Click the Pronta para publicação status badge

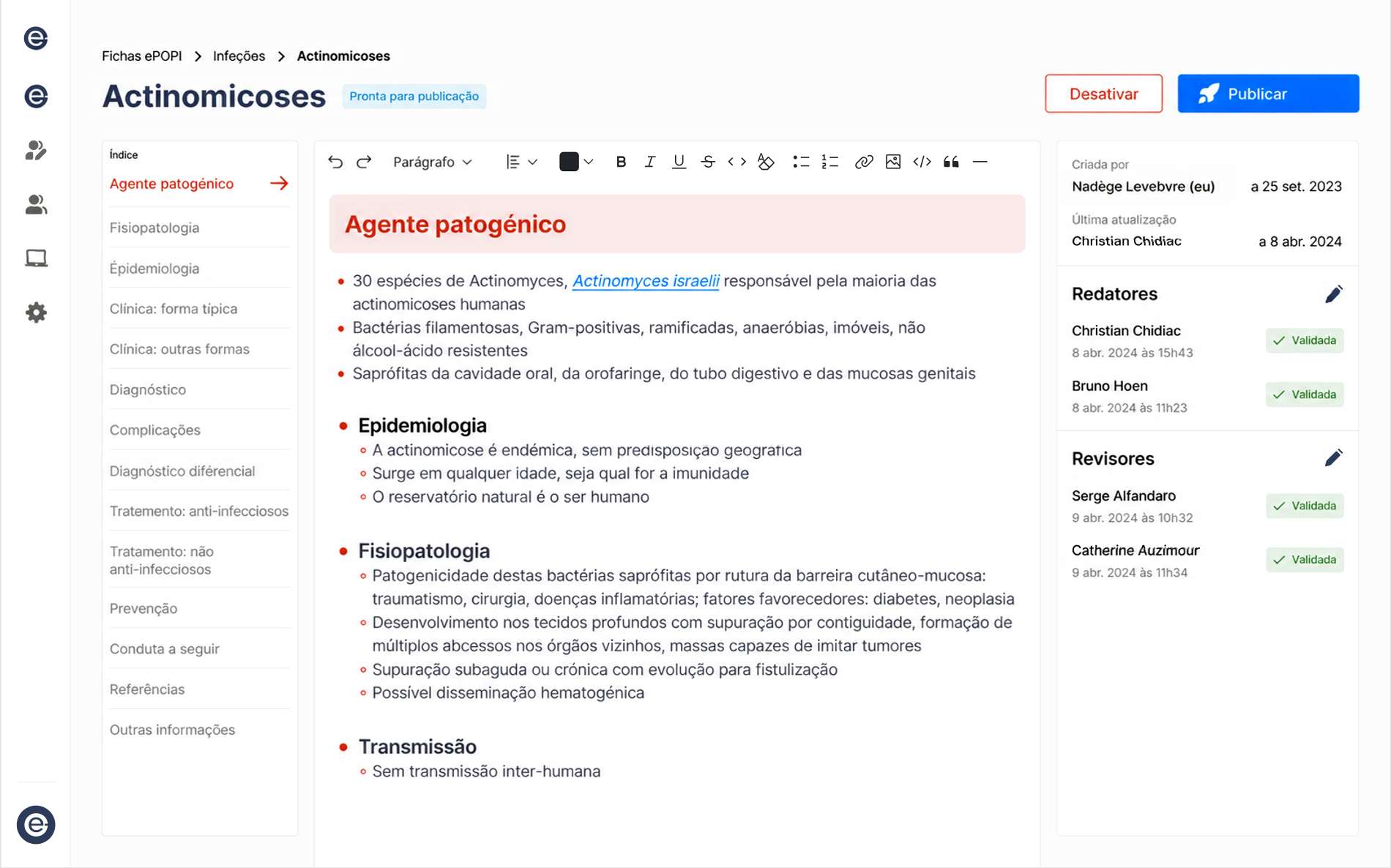tap(414, 96)
